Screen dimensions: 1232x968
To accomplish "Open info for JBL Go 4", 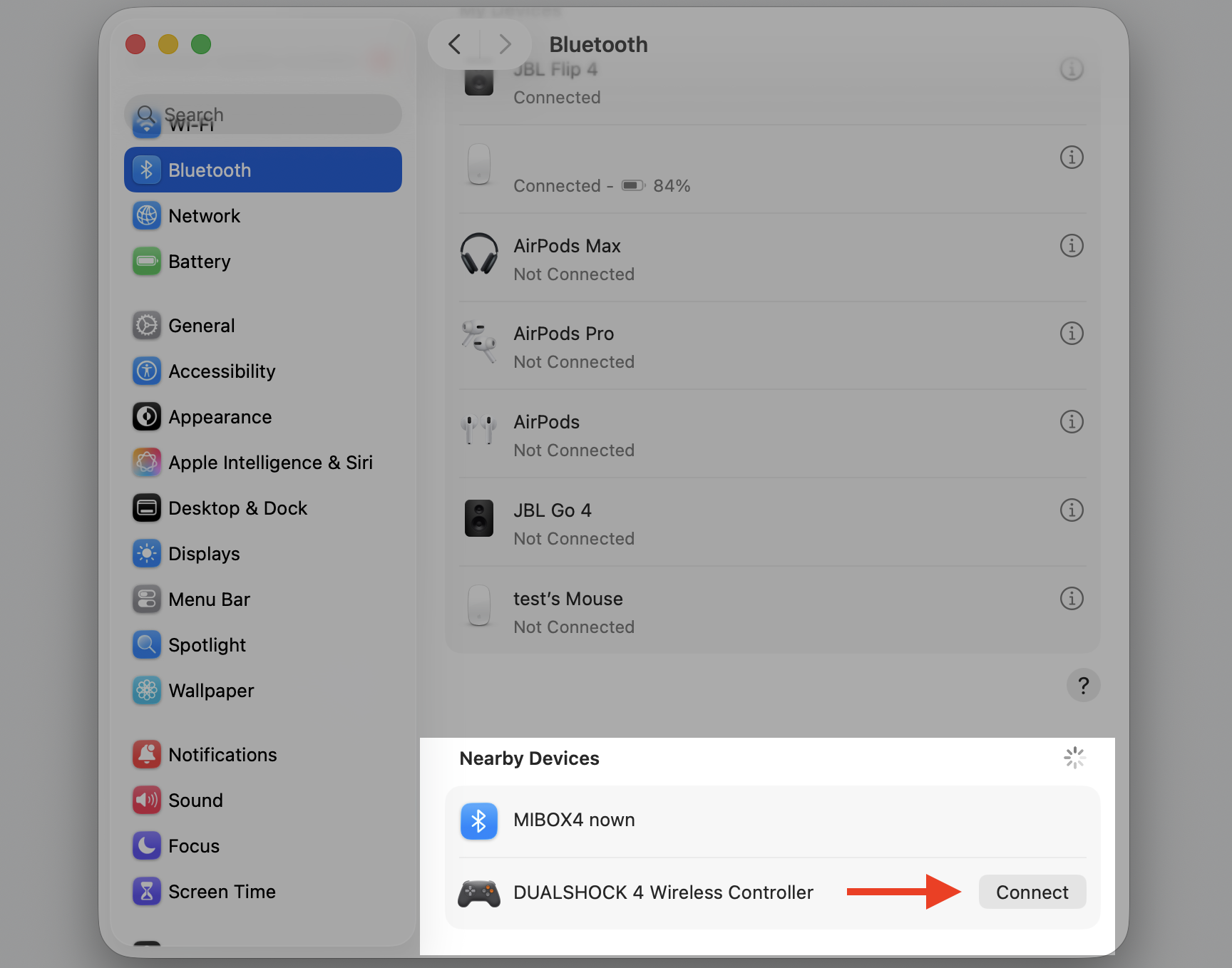I will click(1072, 510).
